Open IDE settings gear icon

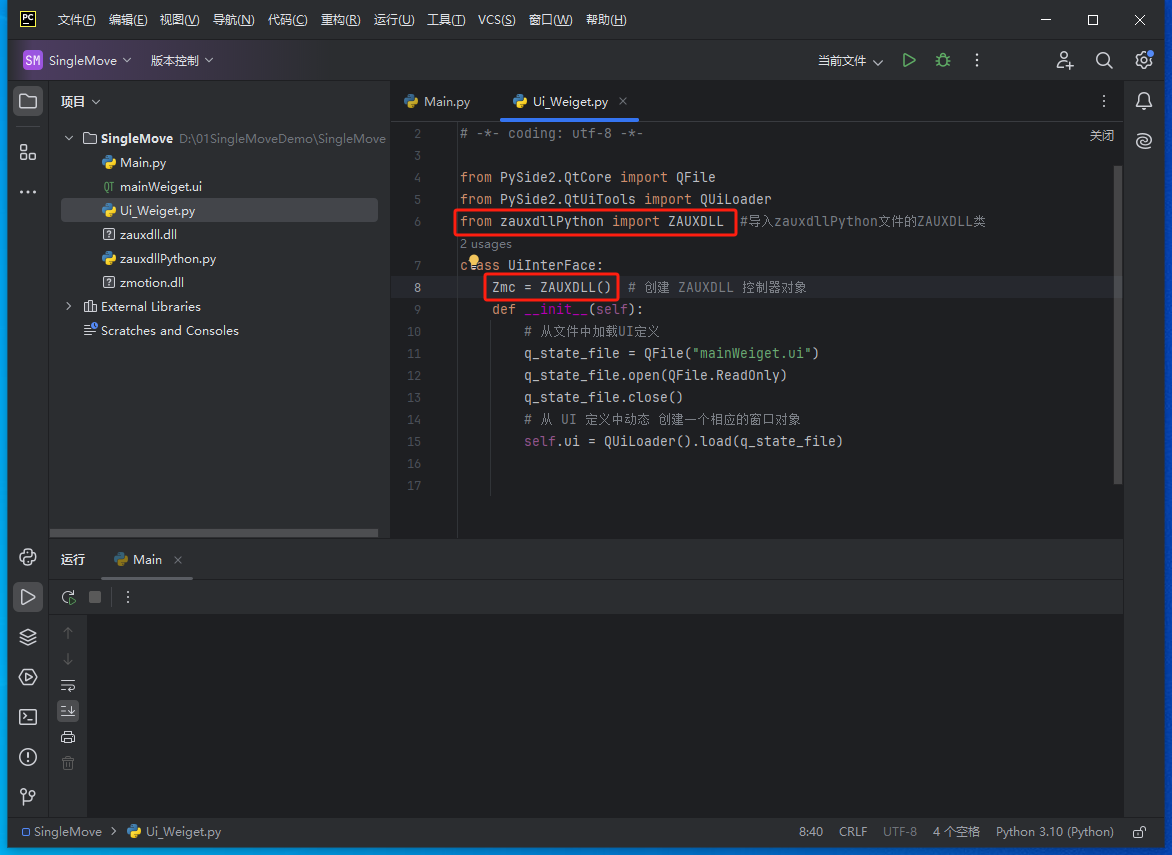coord(1144,60)
